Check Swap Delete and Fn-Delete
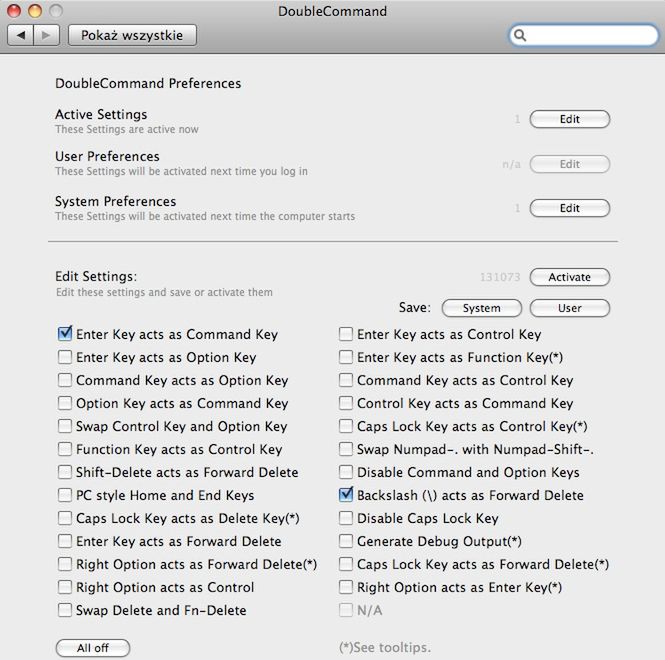The width and height of the screenshot is (665, 660). coord(65,610)
